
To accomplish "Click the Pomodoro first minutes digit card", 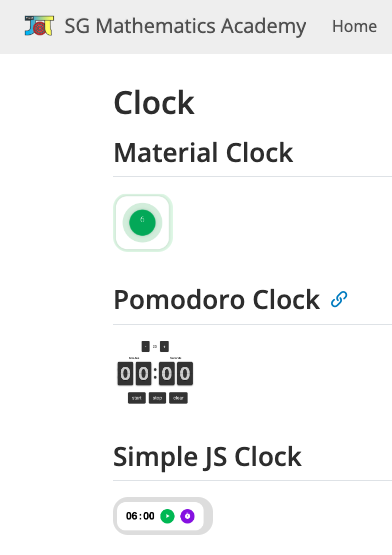I will coord(125,373).
